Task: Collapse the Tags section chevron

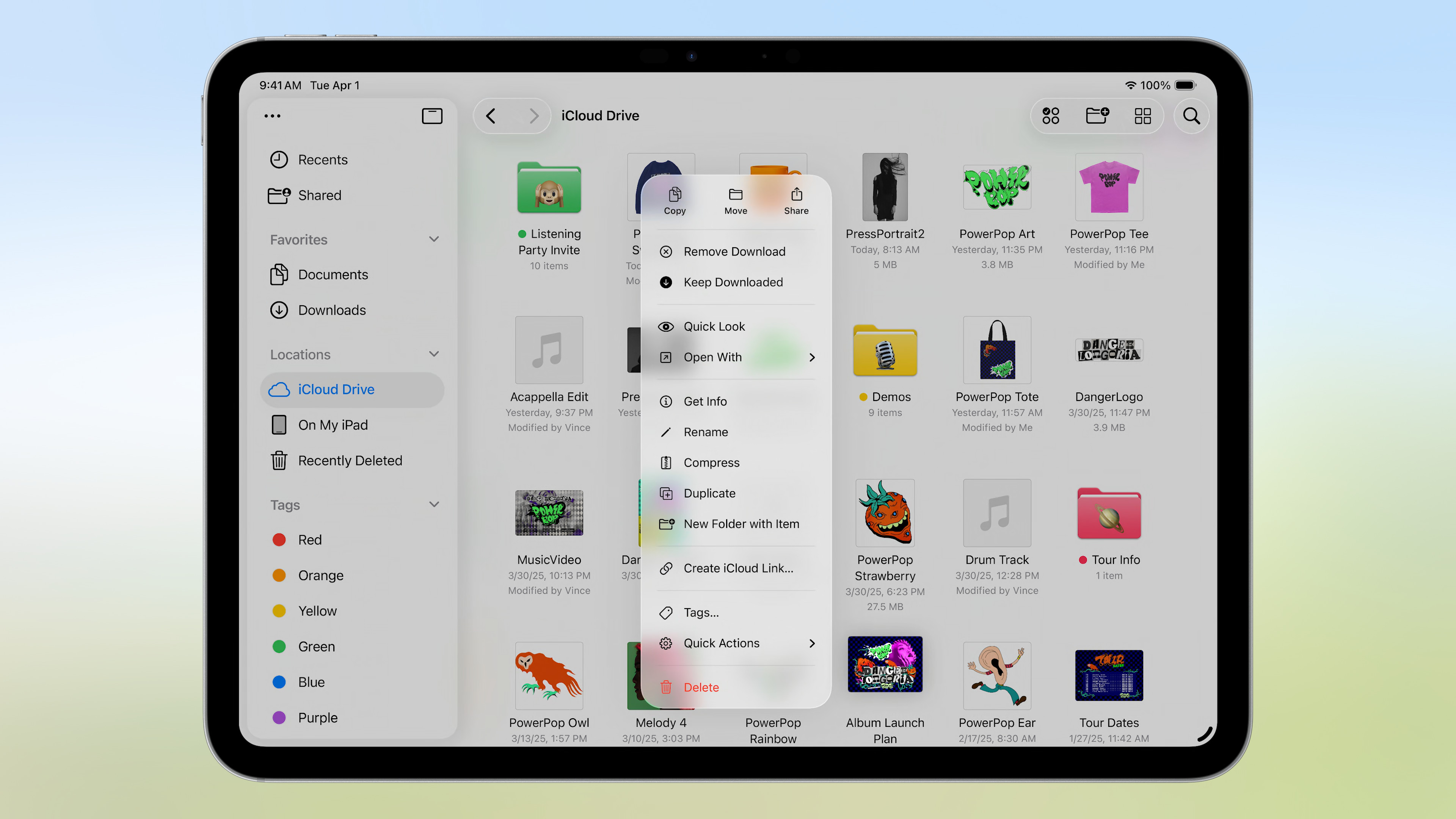Action: 433,504
